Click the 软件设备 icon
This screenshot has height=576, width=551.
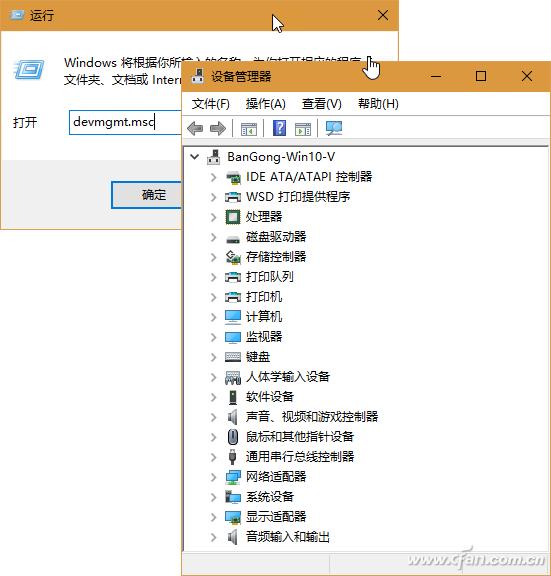click(233, 397)
